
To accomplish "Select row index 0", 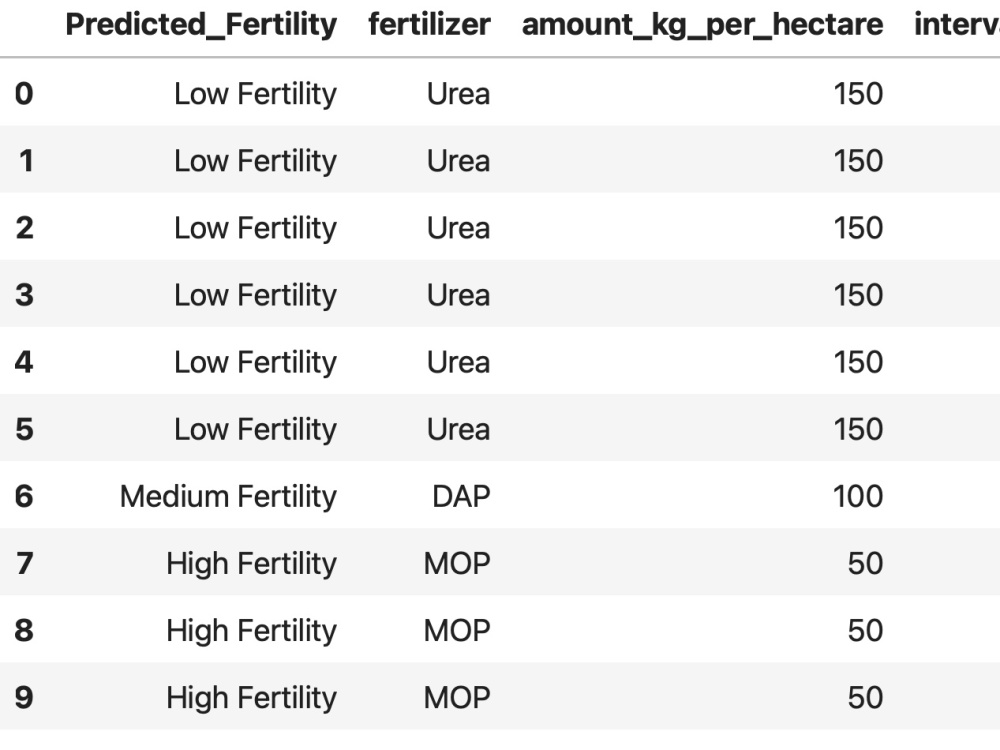I will (x=24, y=94).
